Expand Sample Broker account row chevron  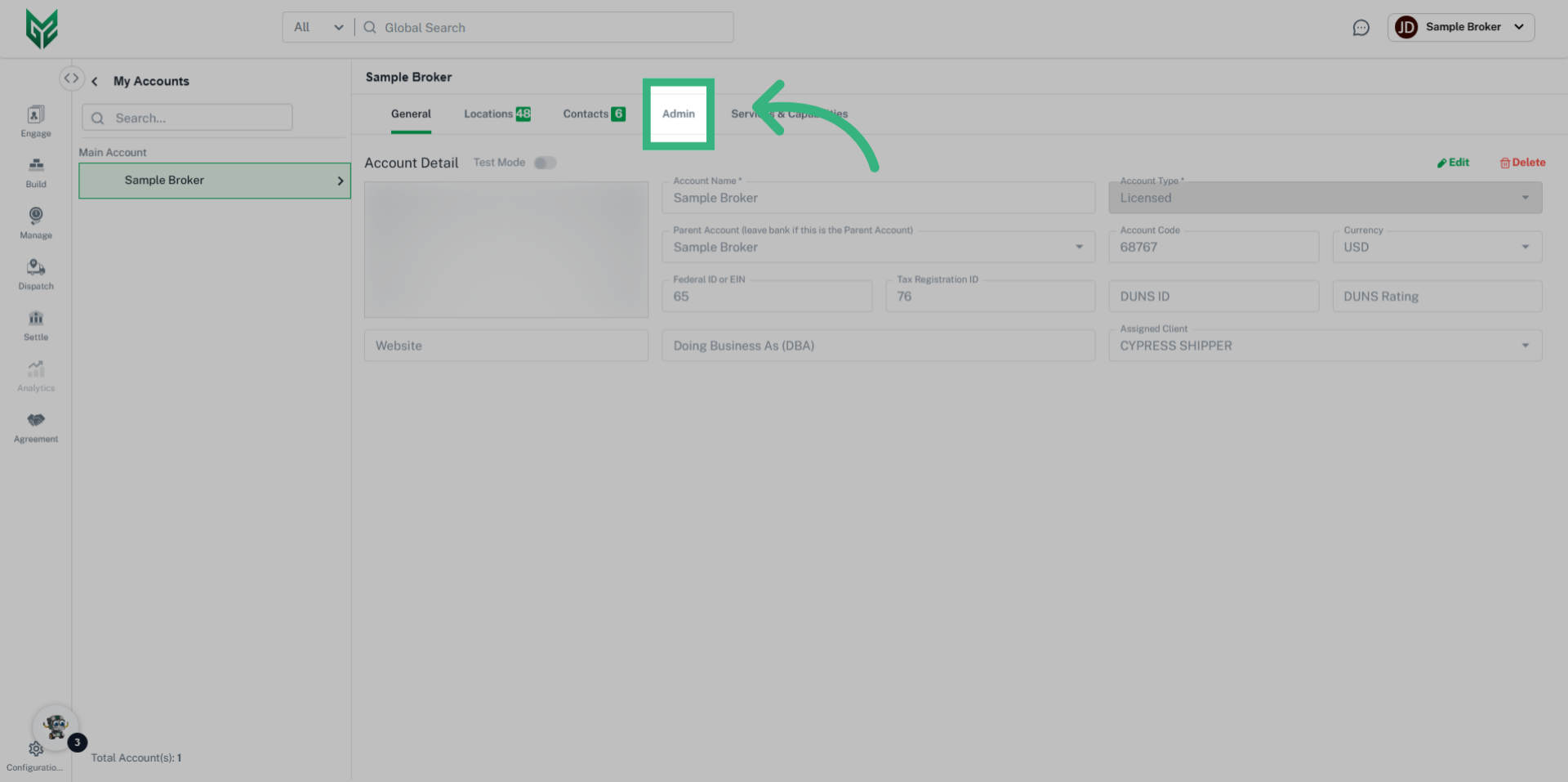tap(341, 181)
